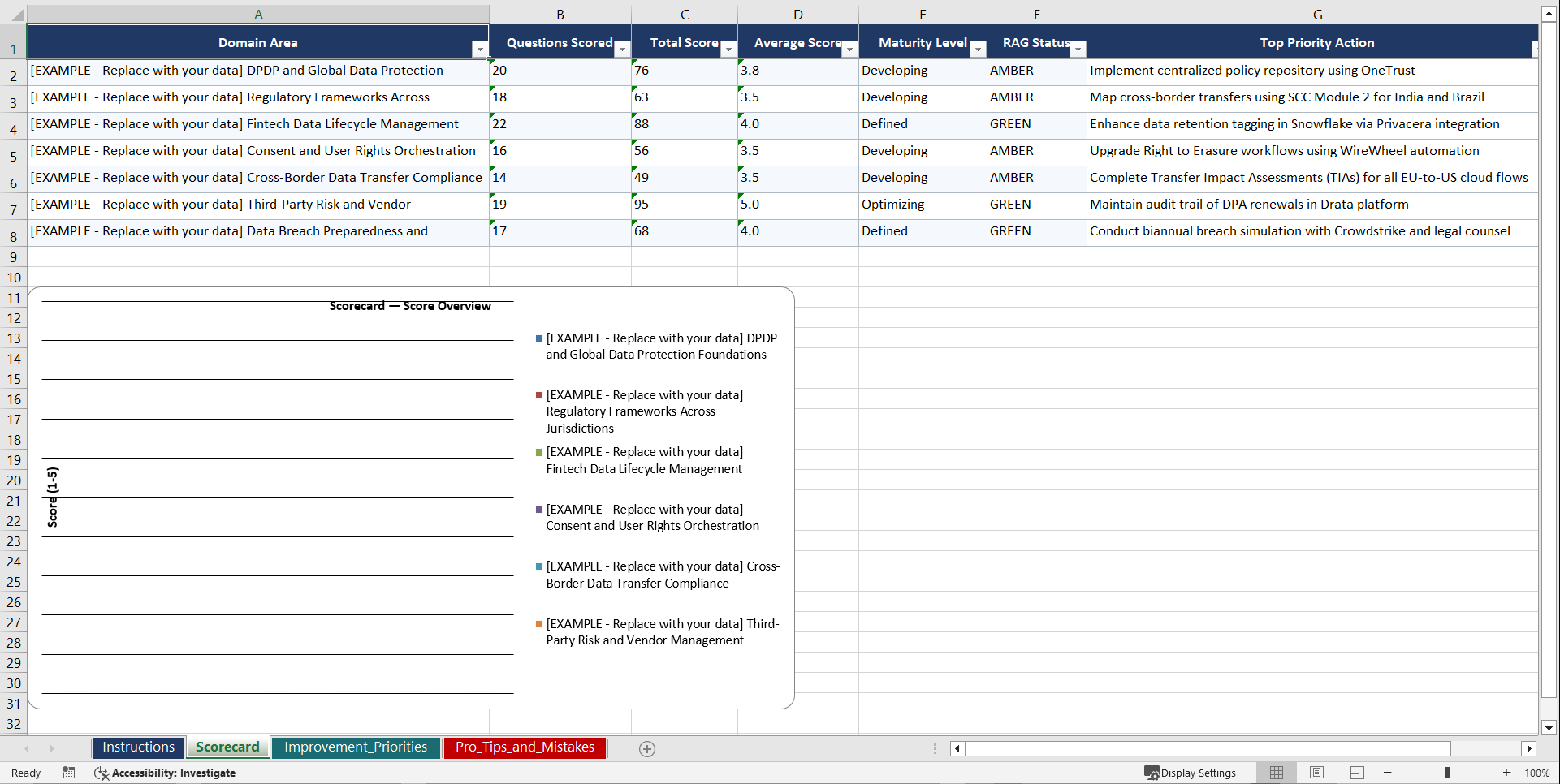Add a new sheet with the plus icon
This screenshot has height=784, width=1560.
pyautogui.click(x=647, y=748)
